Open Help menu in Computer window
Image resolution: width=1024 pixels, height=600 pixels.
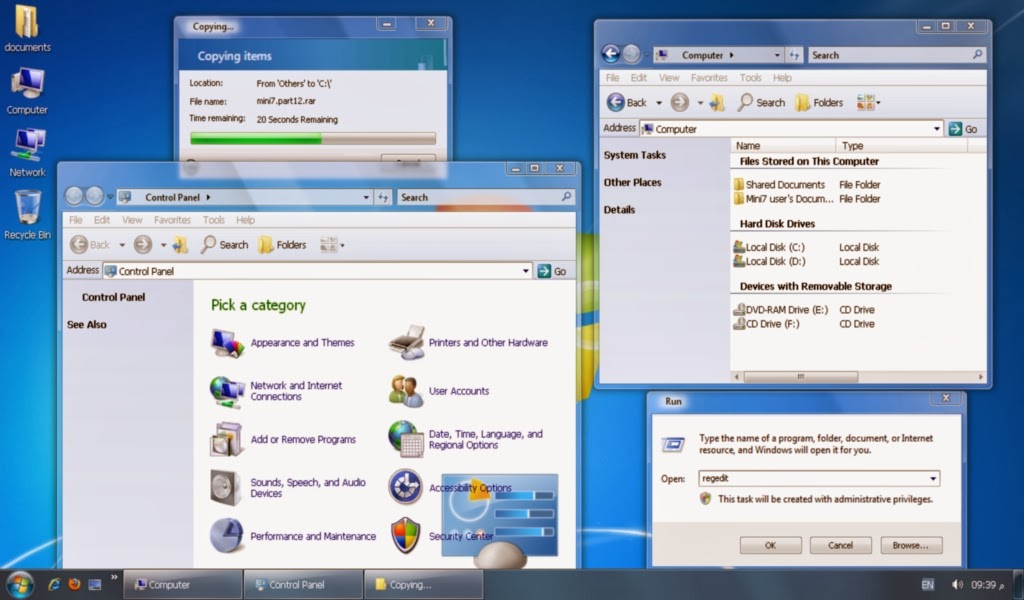(782, 78)
